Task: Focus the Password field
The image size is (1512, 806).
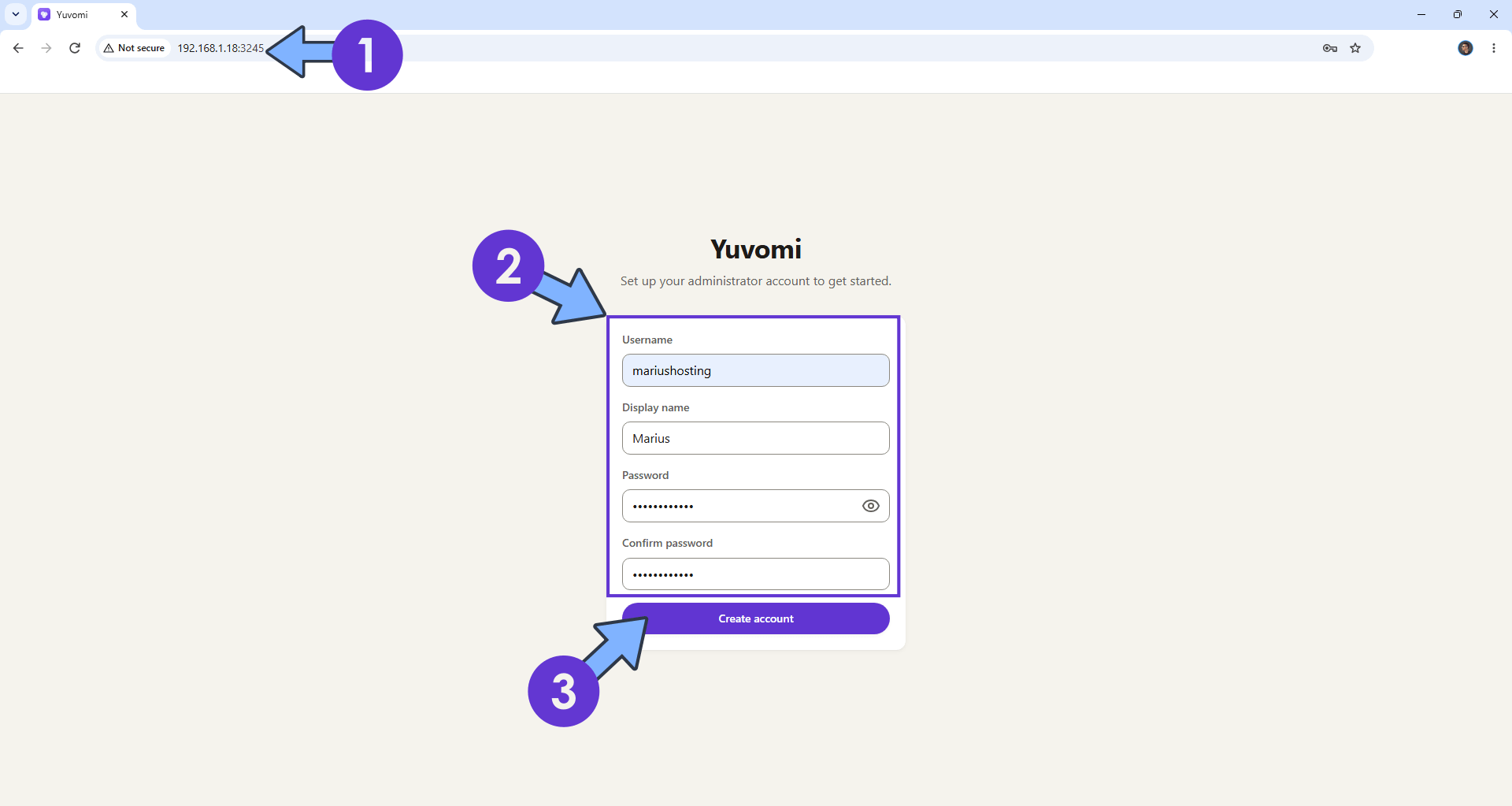Action: pos(756,506)
